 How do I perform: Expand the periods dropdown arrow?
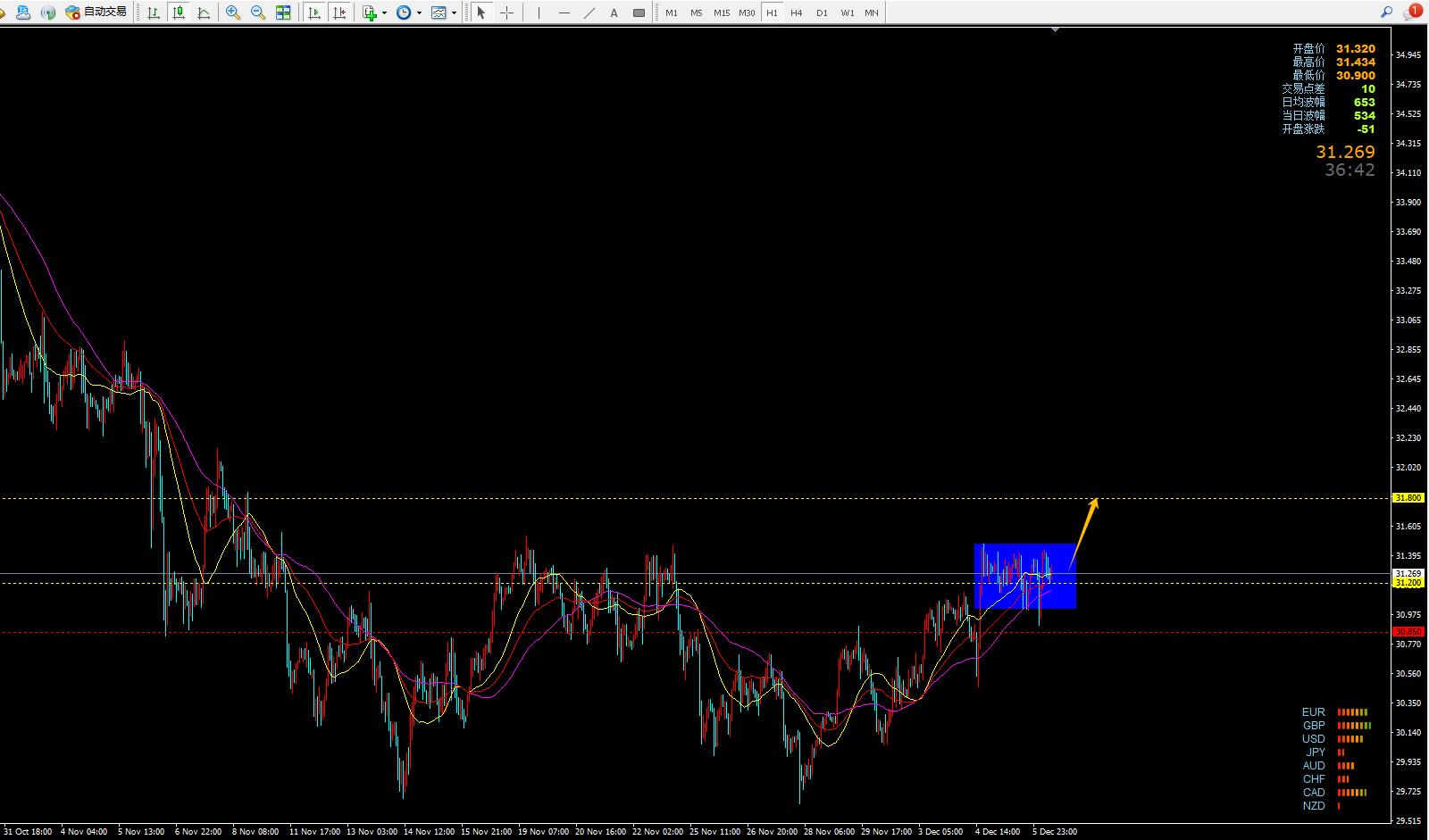click(x=419, y=12)
